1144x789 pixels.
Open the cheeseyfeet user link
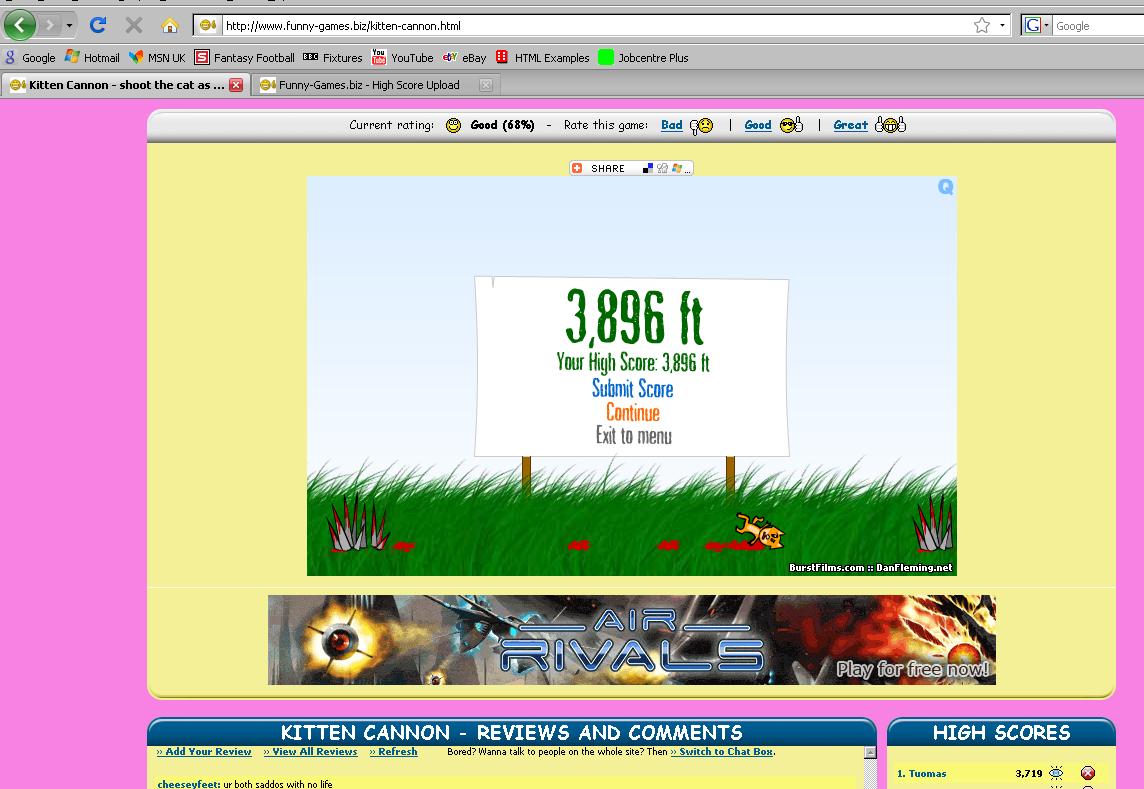point(188,784)
